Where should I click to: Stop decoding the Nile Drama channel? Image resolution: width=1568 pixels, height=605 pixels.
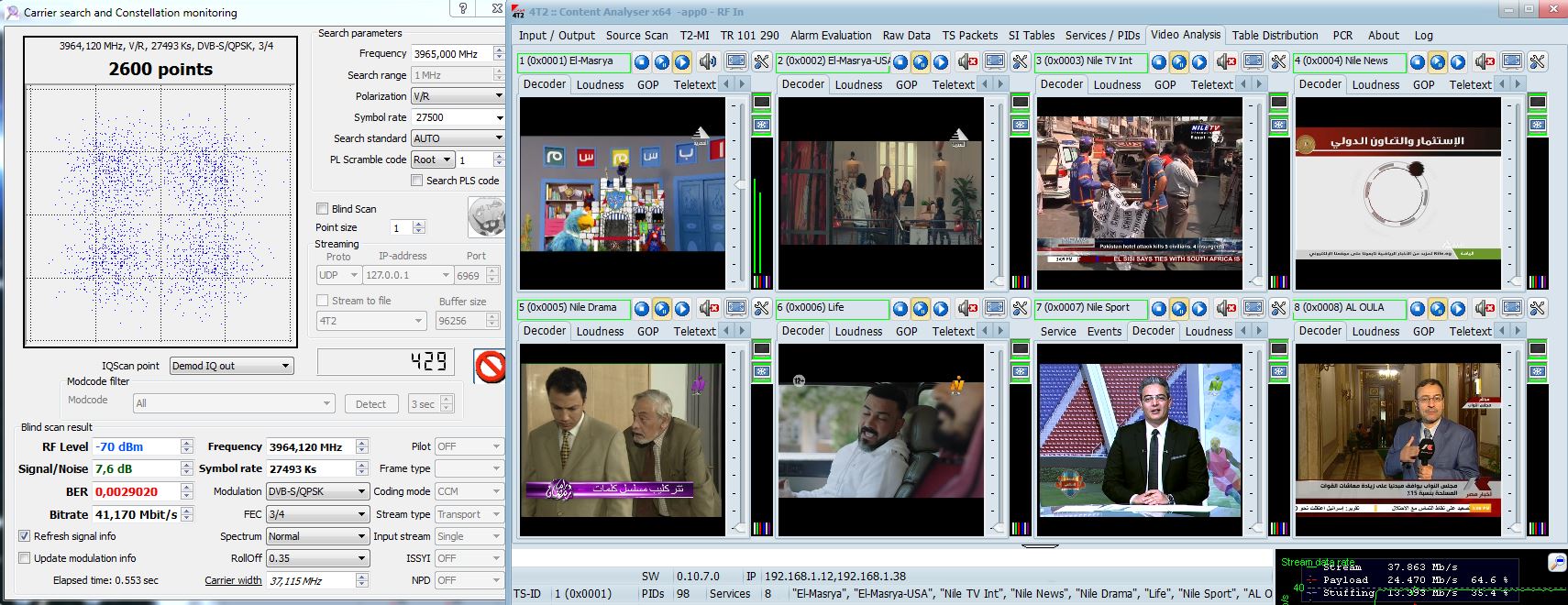642,309
